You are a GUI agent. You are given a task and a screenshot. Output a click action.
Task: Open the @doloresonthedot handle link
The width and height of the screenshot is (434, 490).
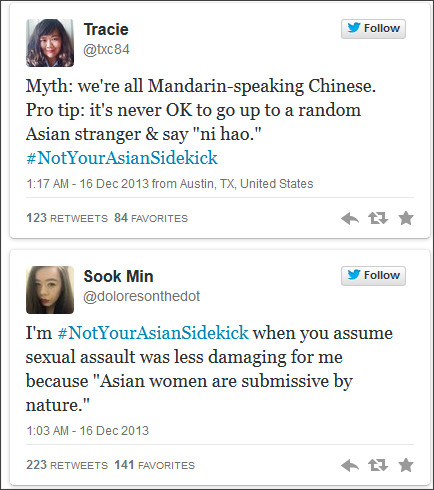click(x=142, y=296)
